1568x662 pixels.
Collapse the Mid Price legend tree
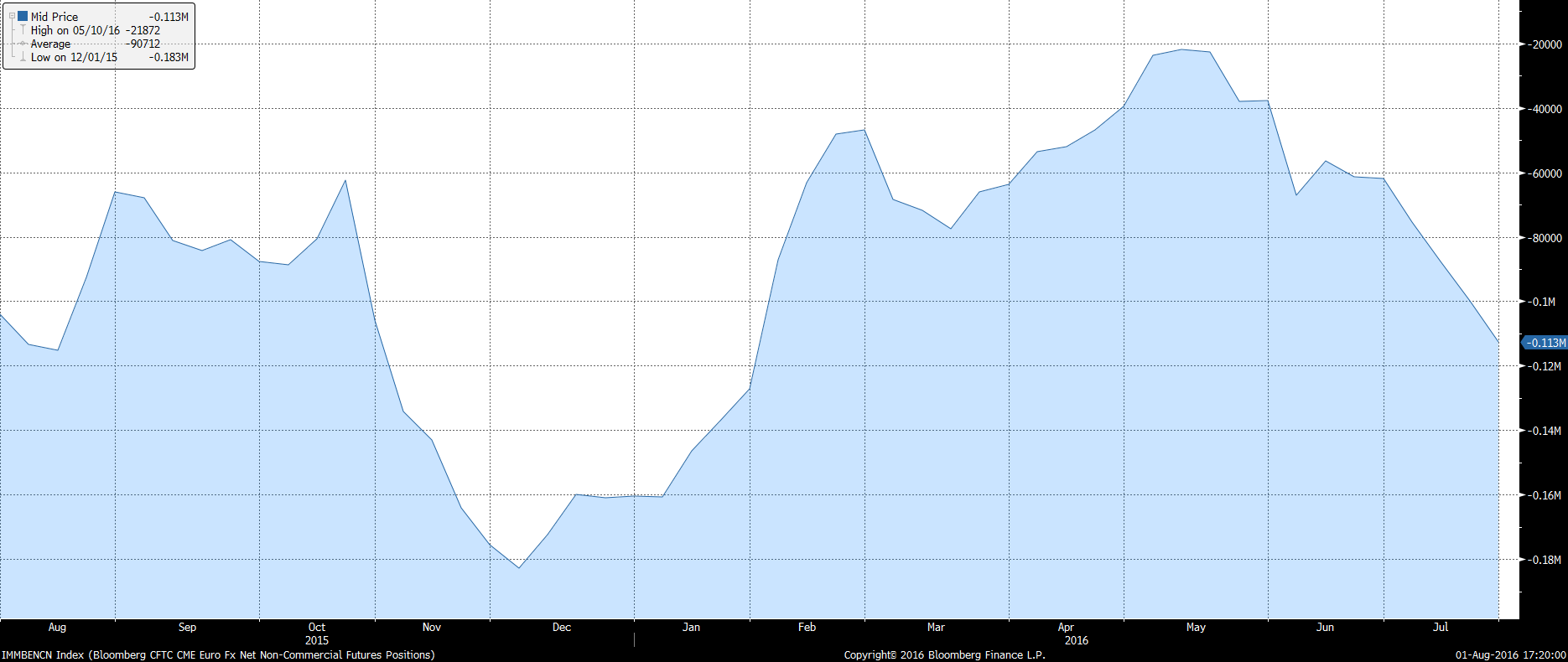[12, 16]
